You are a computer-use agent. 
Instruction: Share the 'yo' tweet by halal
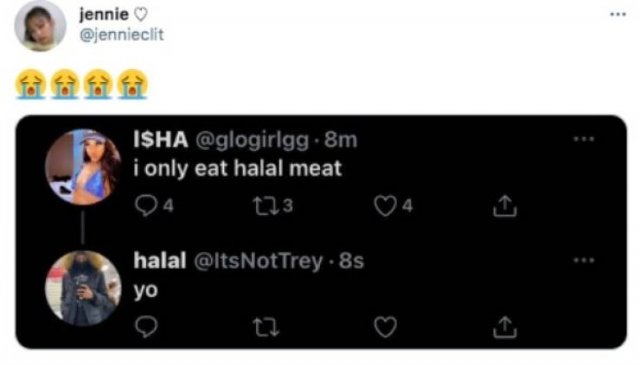tap(505, 327)
